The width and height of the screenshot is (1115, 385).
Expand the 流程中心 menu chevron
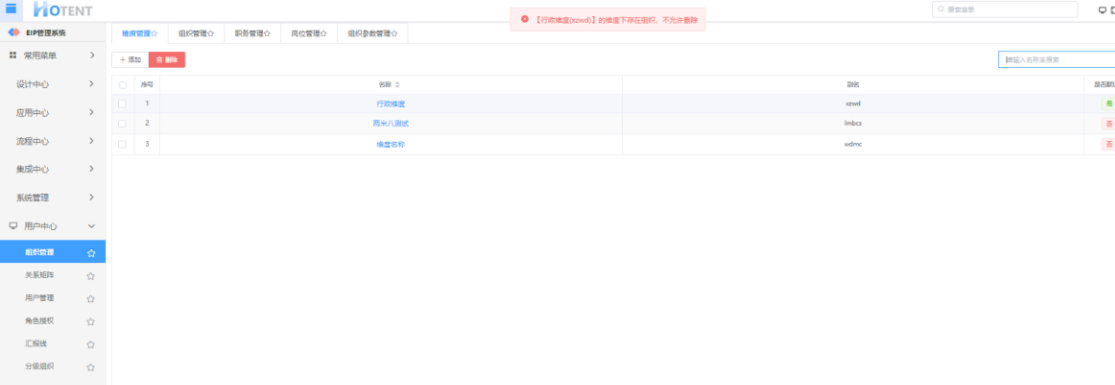(92, 141)
